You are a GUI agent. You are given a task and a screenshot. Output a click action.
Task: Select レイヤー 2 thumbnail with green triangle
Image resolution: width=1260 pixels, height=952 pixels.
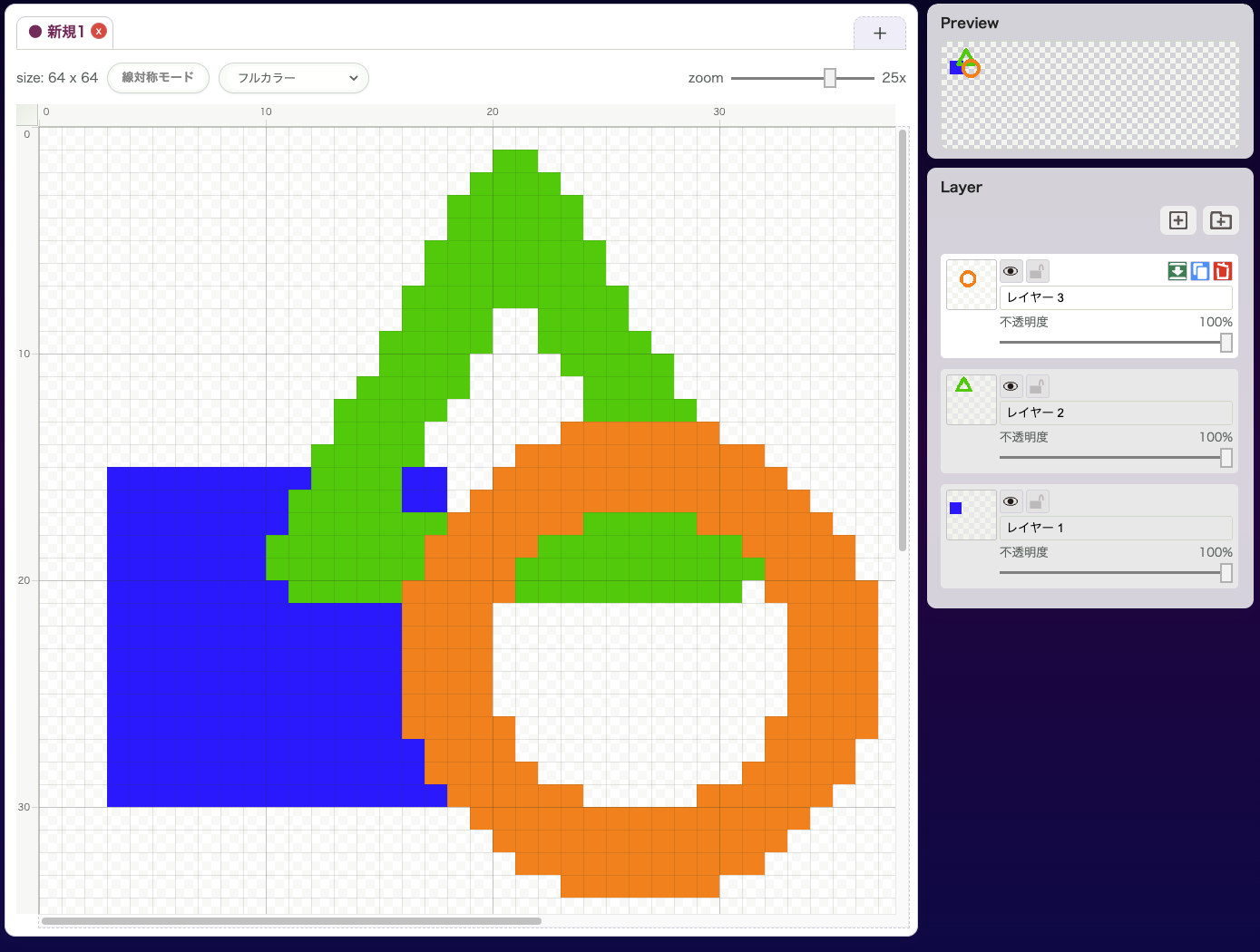point(971,400)
